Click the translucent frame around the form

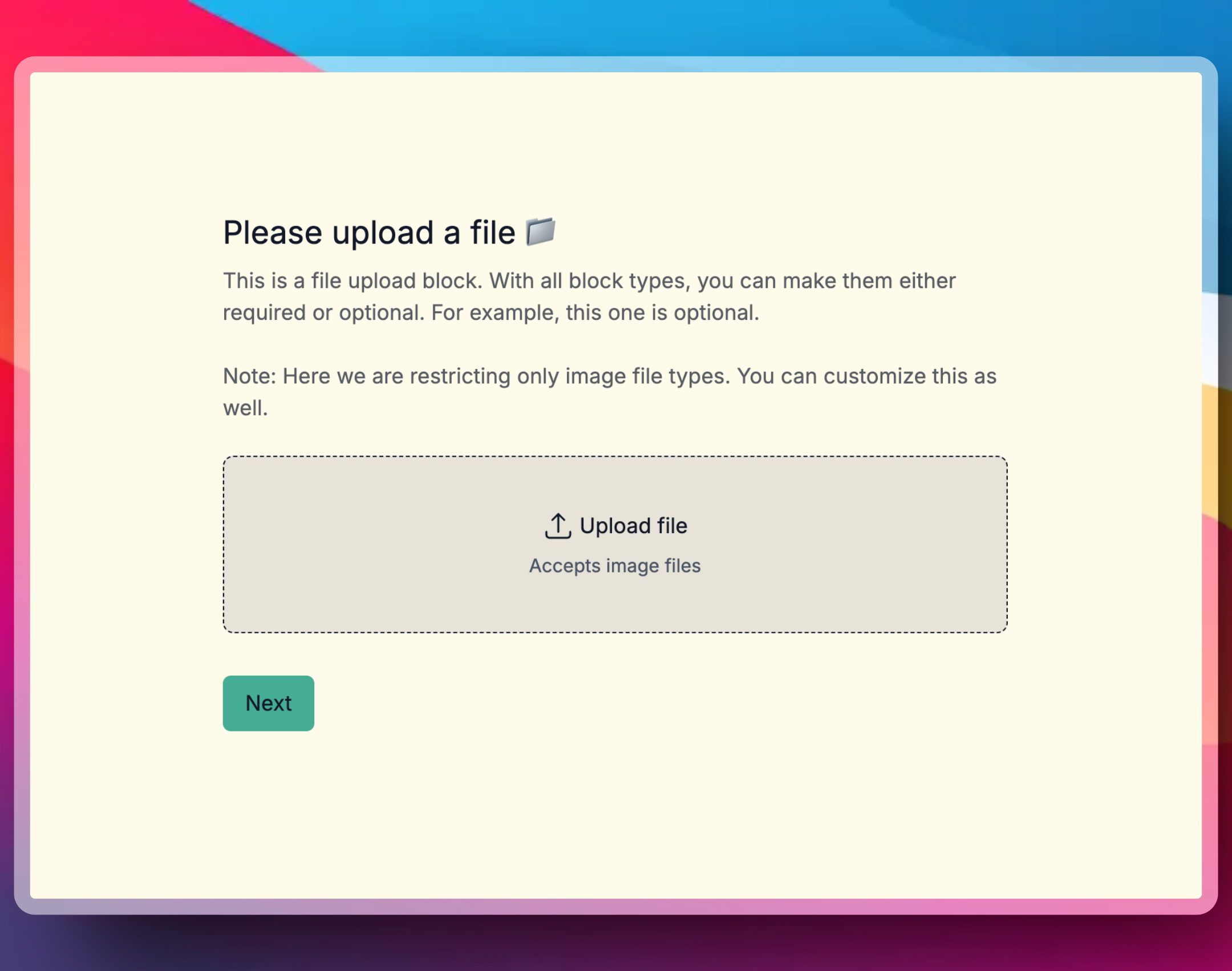pyautogui.click(x=22, y=485)
